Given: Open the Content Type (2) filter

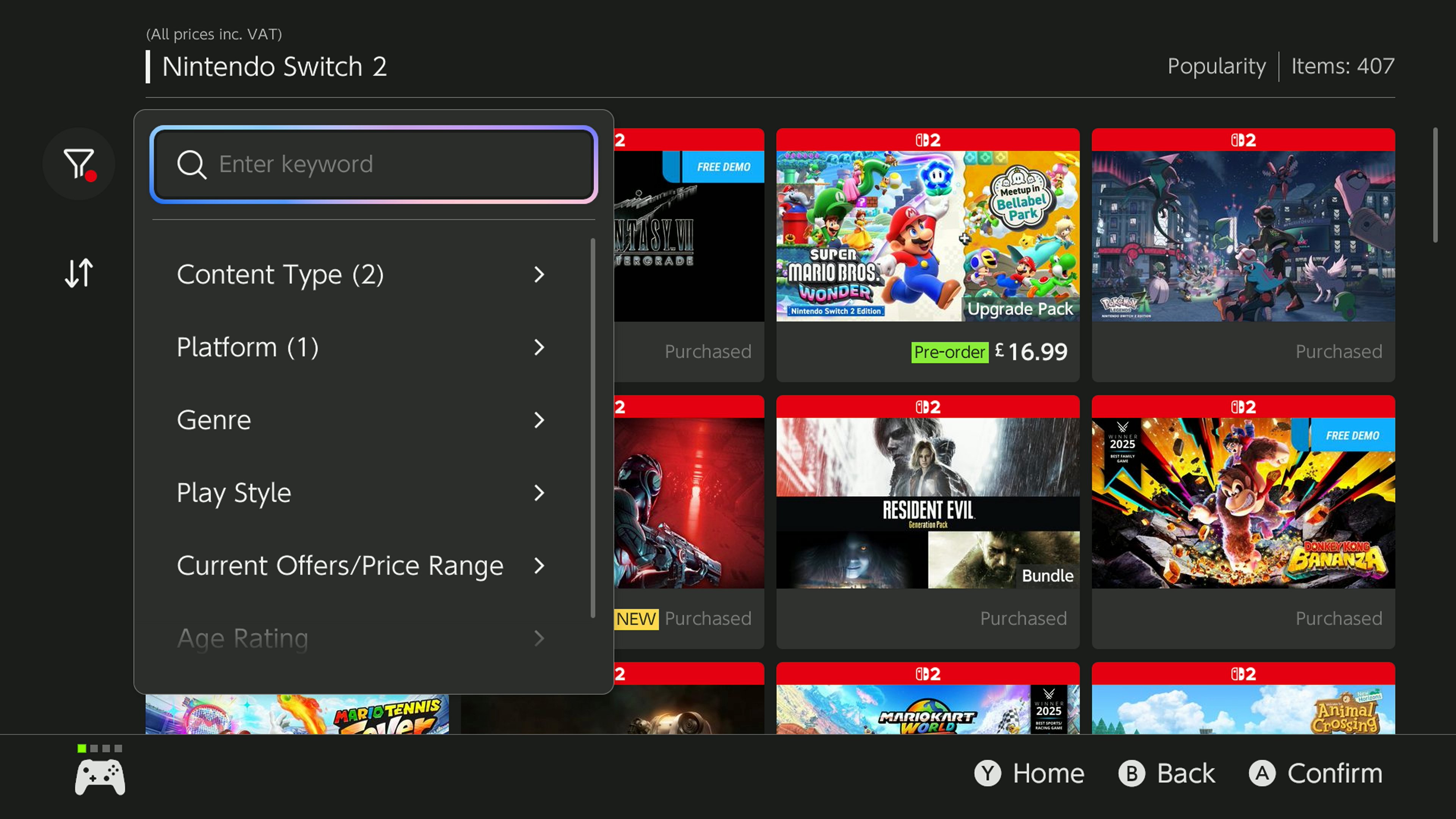Looking at the screenshot, I should 362,275.
